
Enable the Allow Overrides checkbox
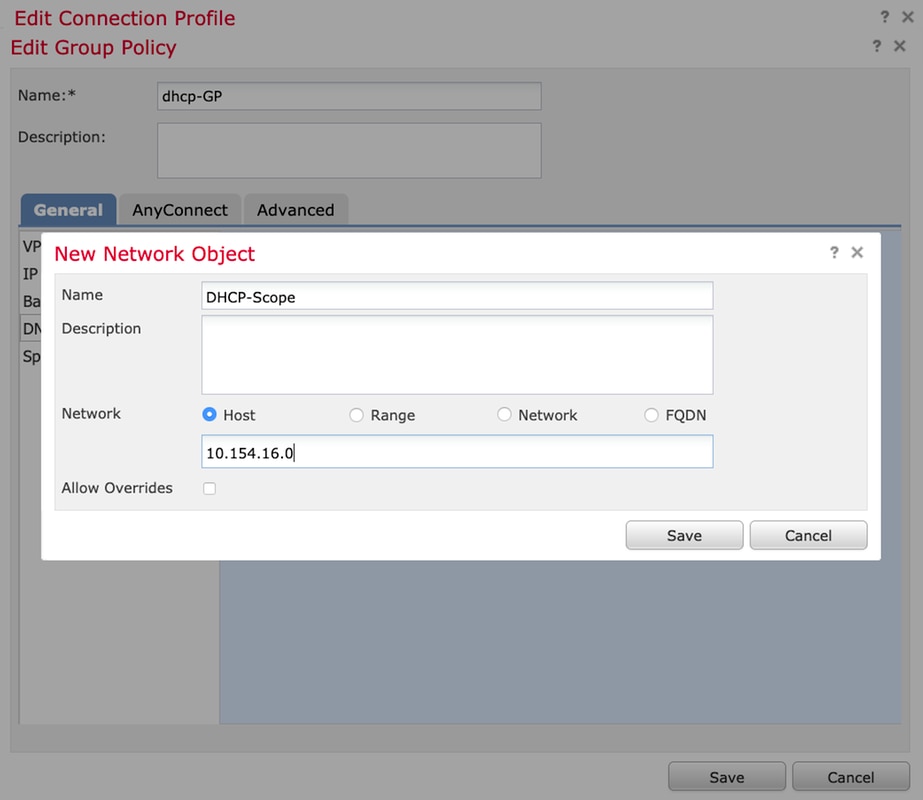pos(210,489)
